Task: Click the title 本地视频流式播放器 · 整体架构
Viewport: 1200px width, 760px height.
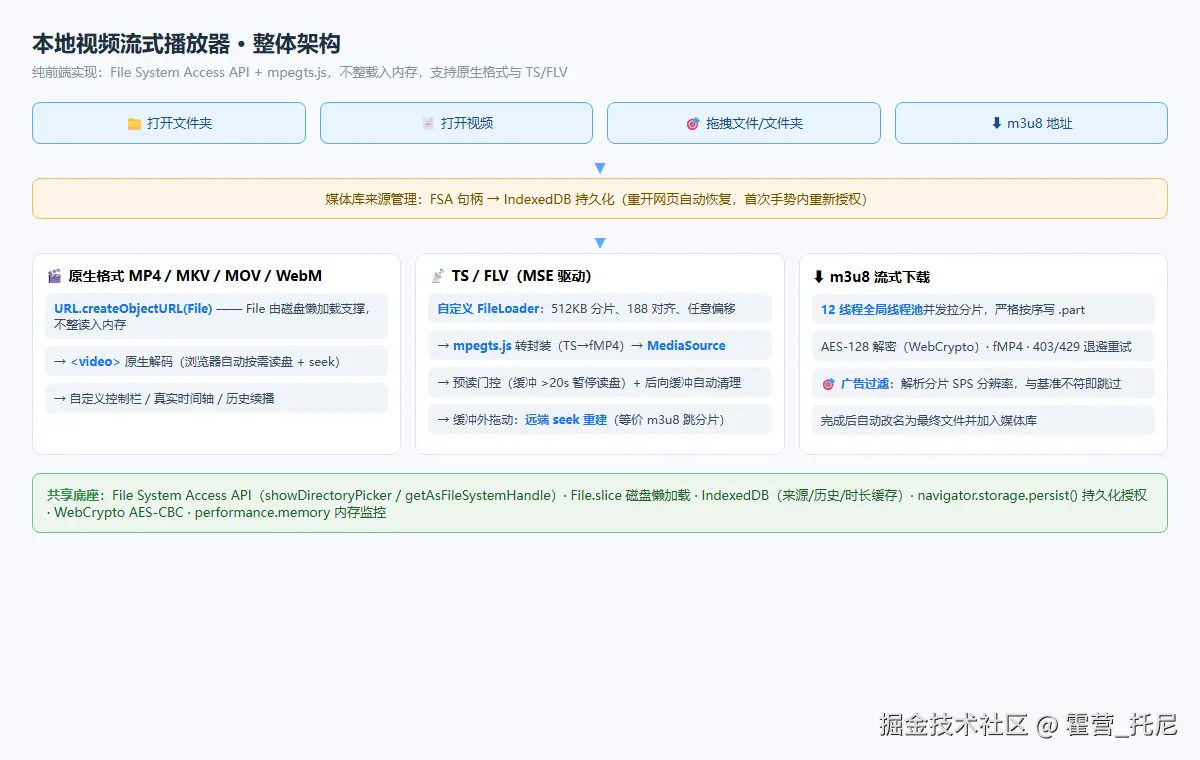Action: 186,44
